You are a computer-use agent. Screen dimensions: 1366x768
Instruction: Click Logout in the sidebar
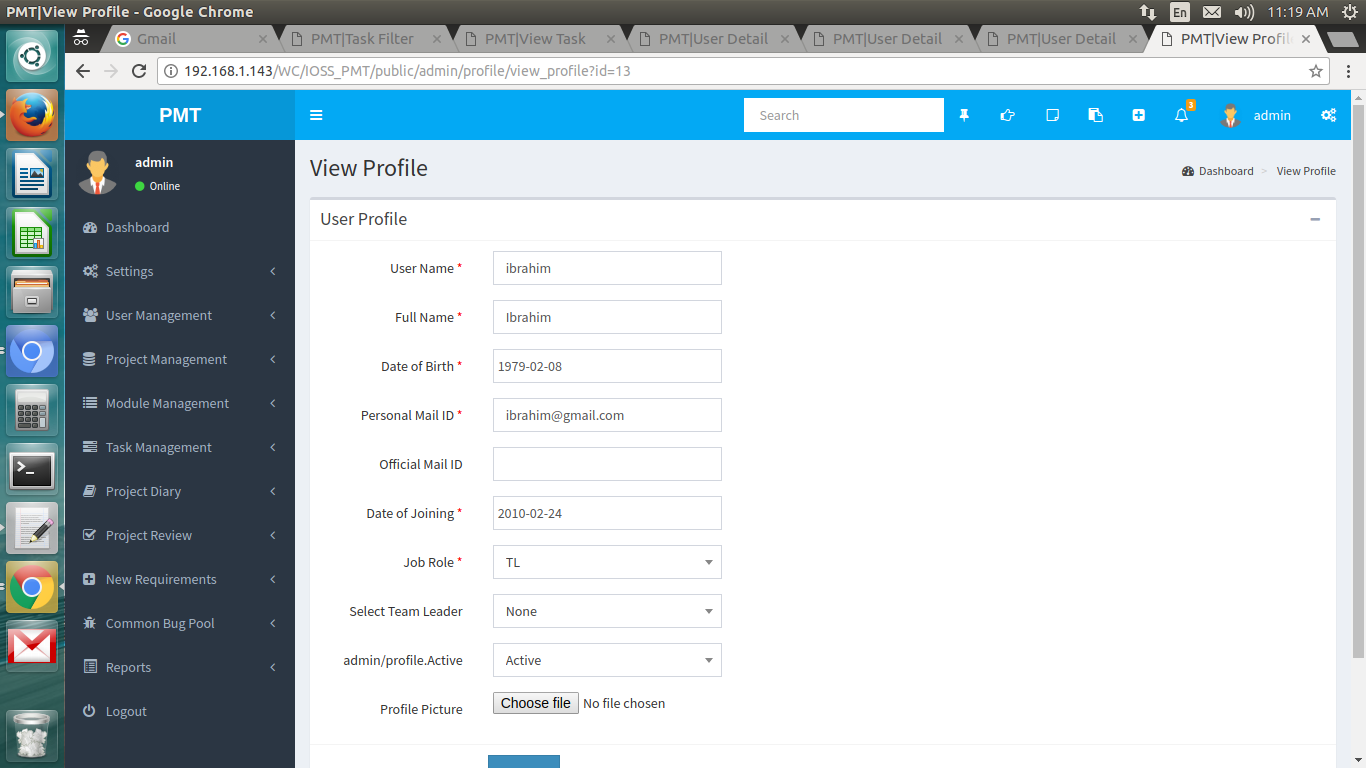click(x=180, y=711)
